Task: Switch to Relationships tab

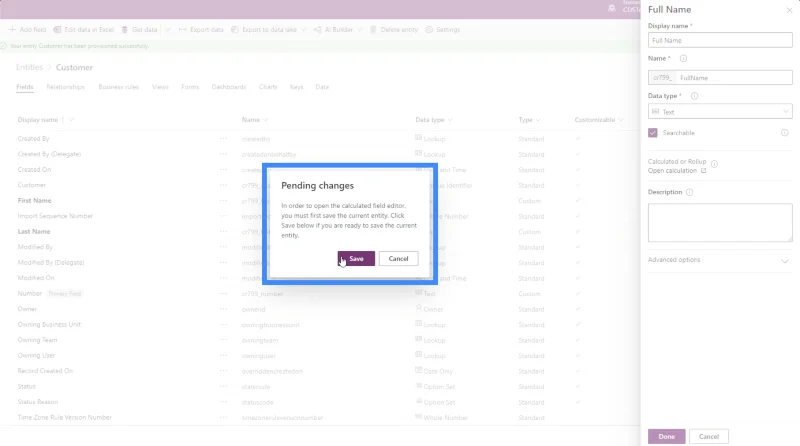Action: 65,87
